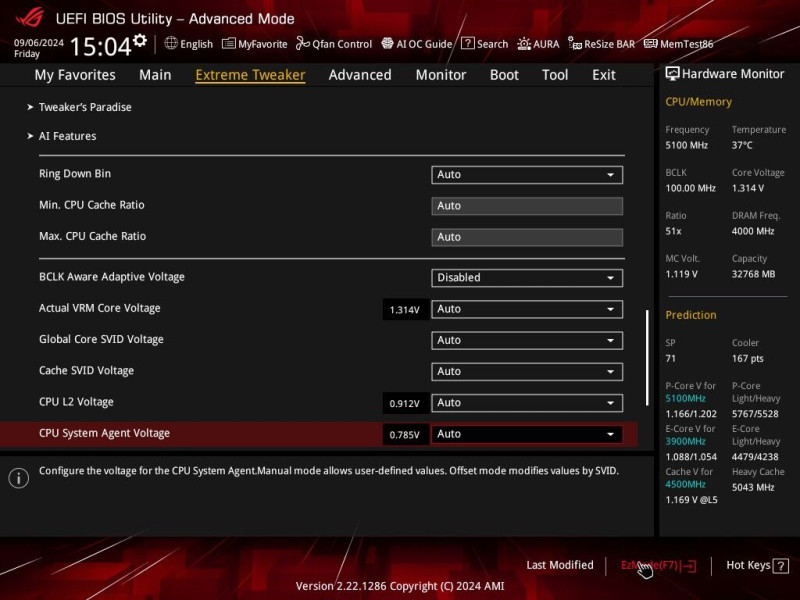Click the Min. CPU Cache Ratio field
The height and width of the screenshot is (600, 800).
(527, 206)
